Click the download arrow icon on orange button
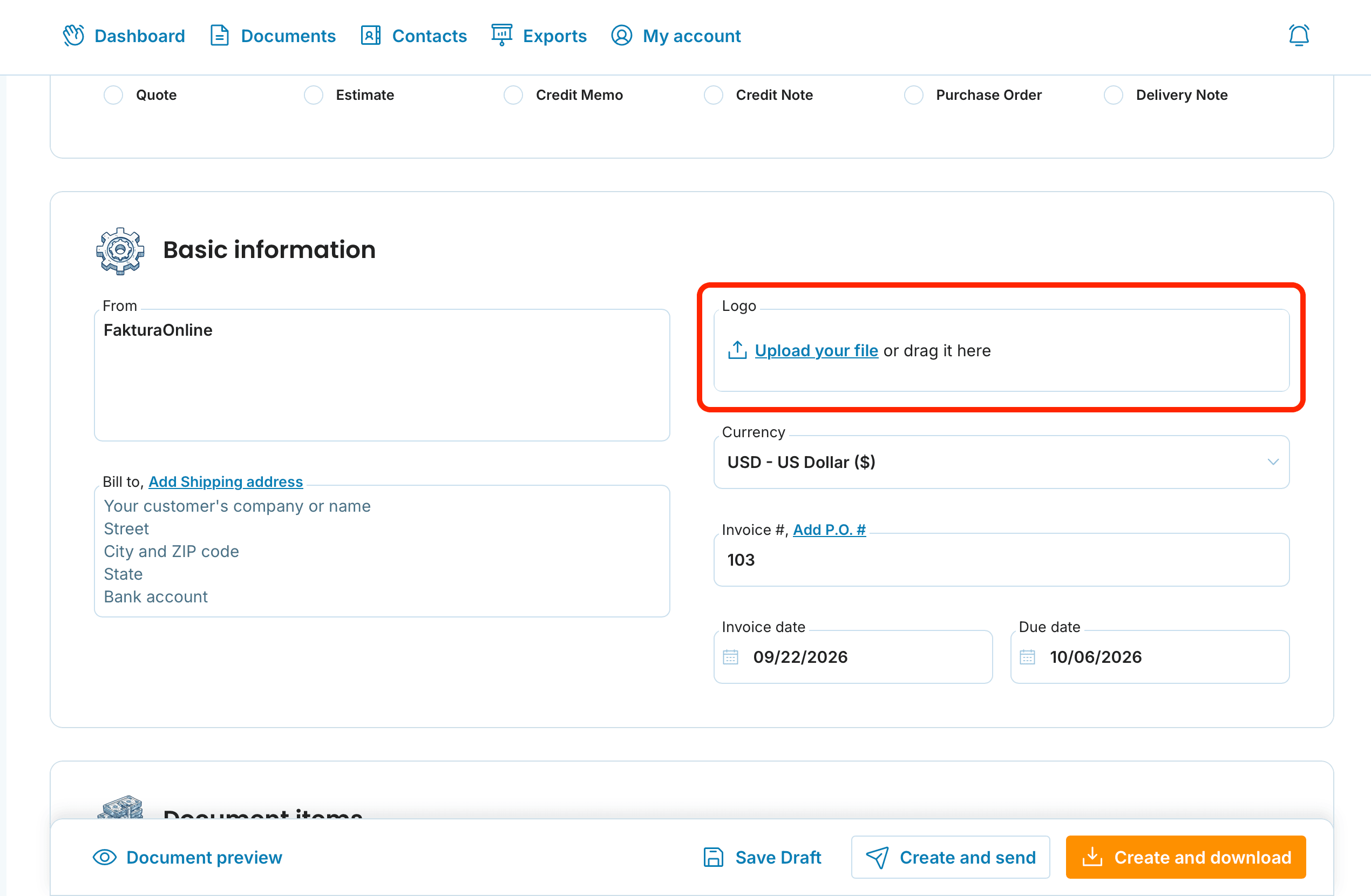 pyautogui.click(x=1092, y=857)
